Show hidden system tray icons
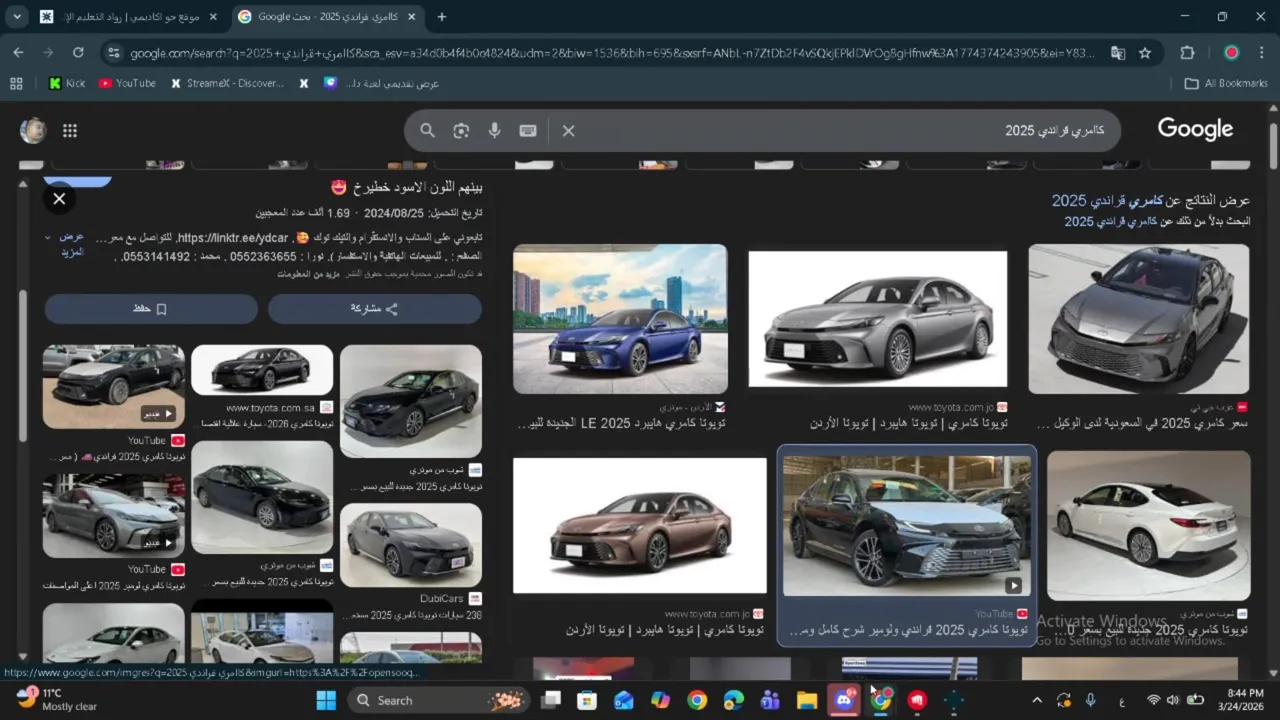Viewport: 1280px width, 720px height. (1036, 700)
